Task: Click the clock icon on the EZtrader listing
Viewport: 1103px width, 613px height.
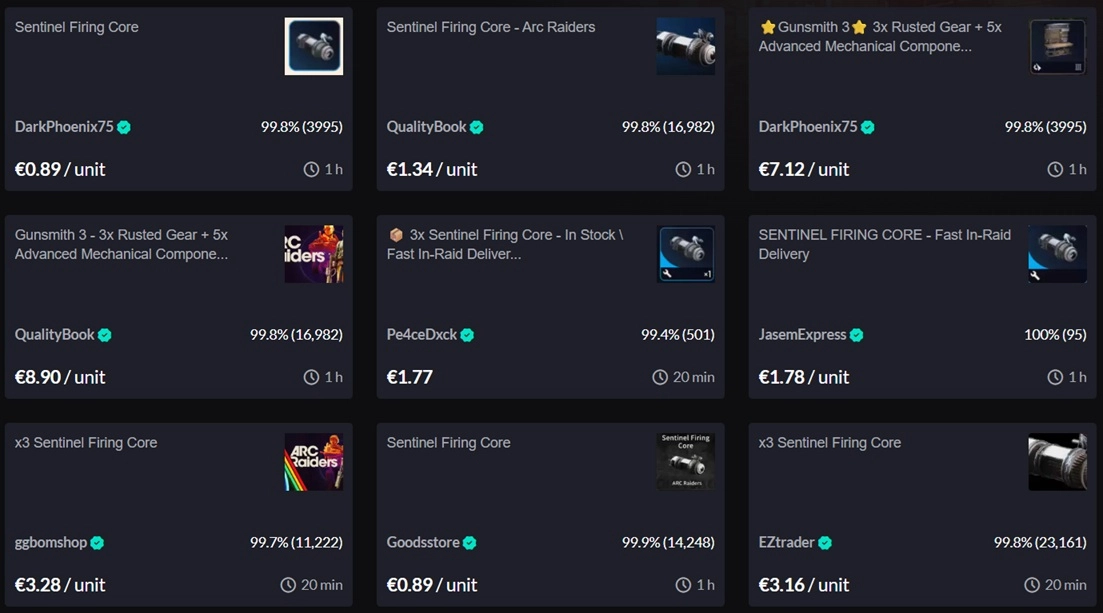Action: [1031, 584]
